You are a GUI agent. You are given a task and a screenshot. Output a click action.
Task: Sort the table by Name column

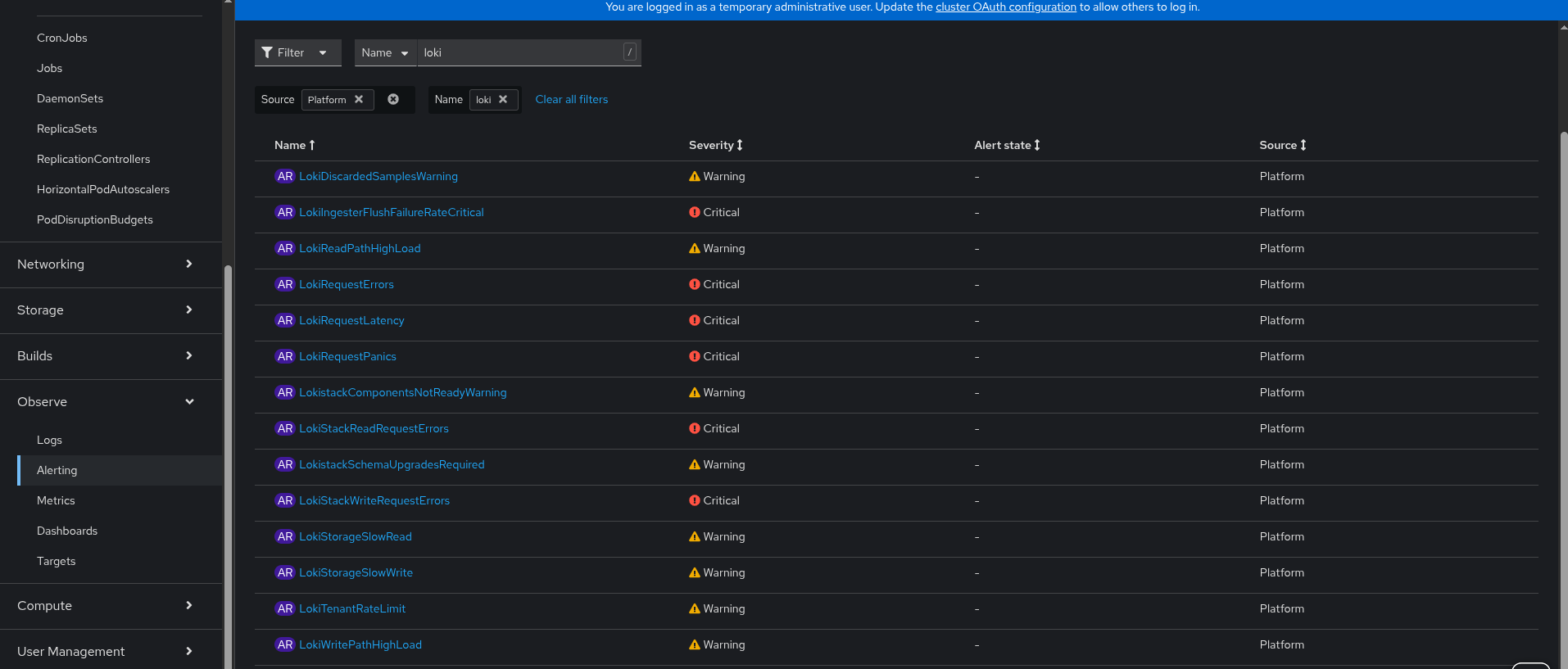[x=295, y=145]
